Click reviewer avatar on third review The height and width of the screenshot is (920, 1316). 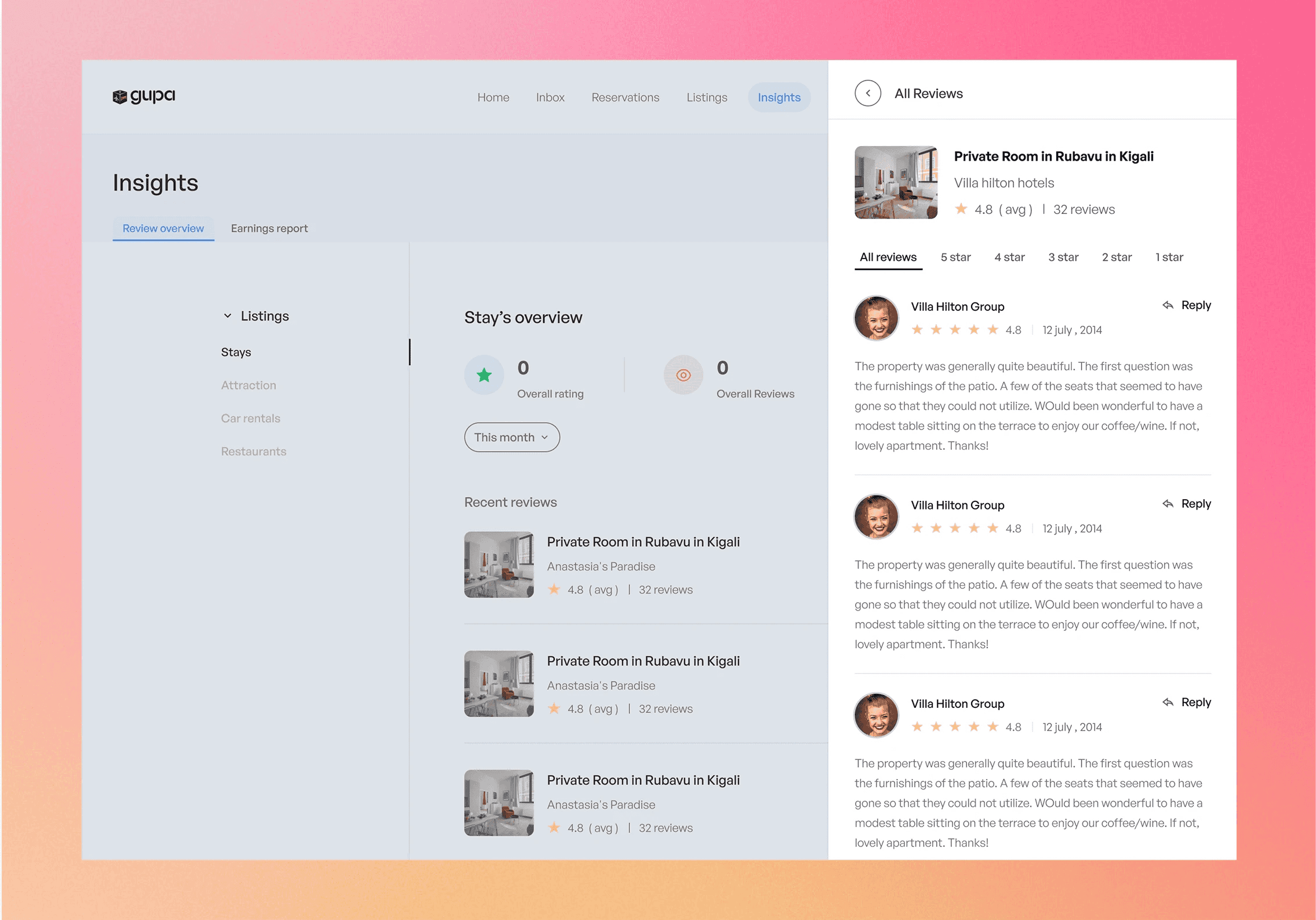(876, 715)
